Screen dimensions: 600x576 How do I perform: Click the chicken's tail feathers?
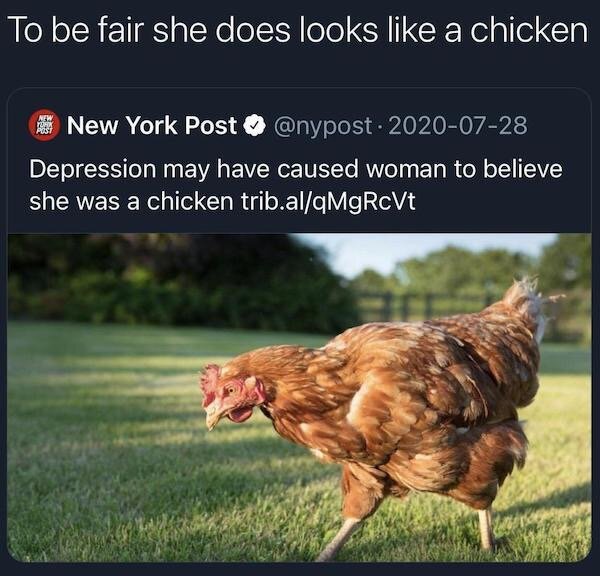coord(528,300)
